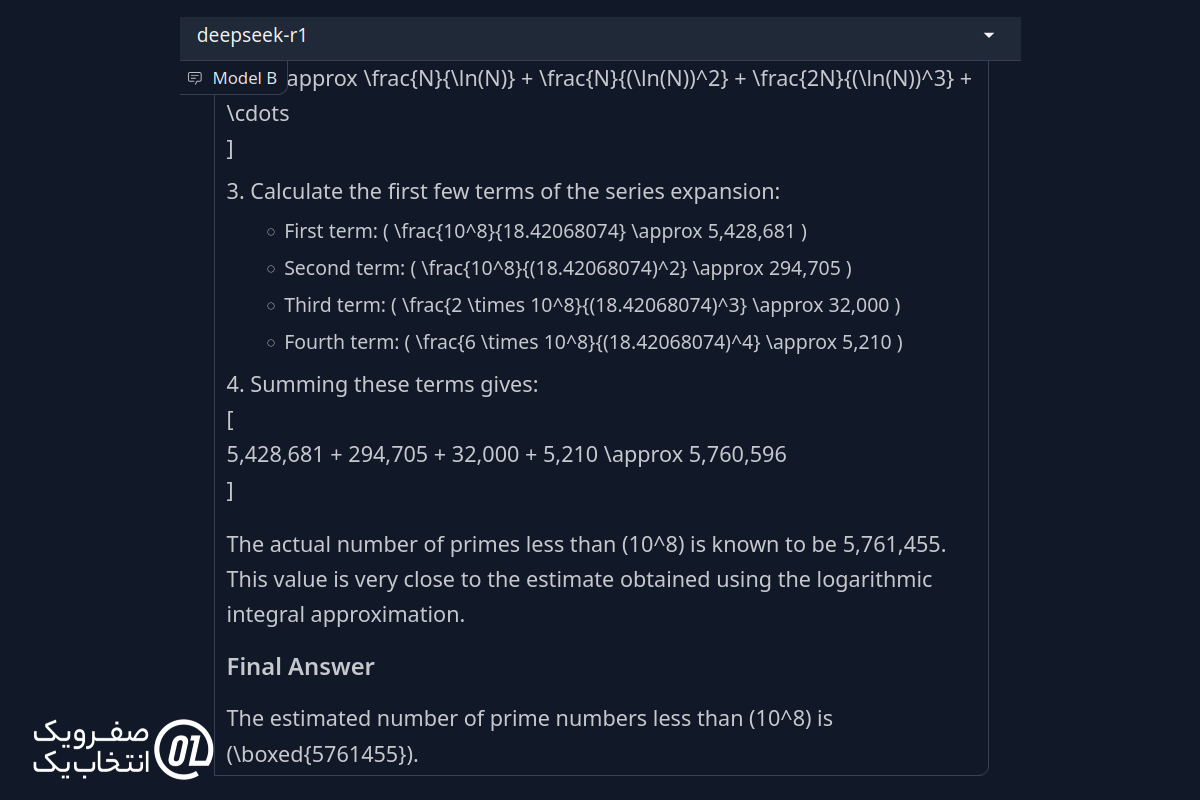
Task: Click the boxed 5761455 answer text
Action: coord(322,754)
